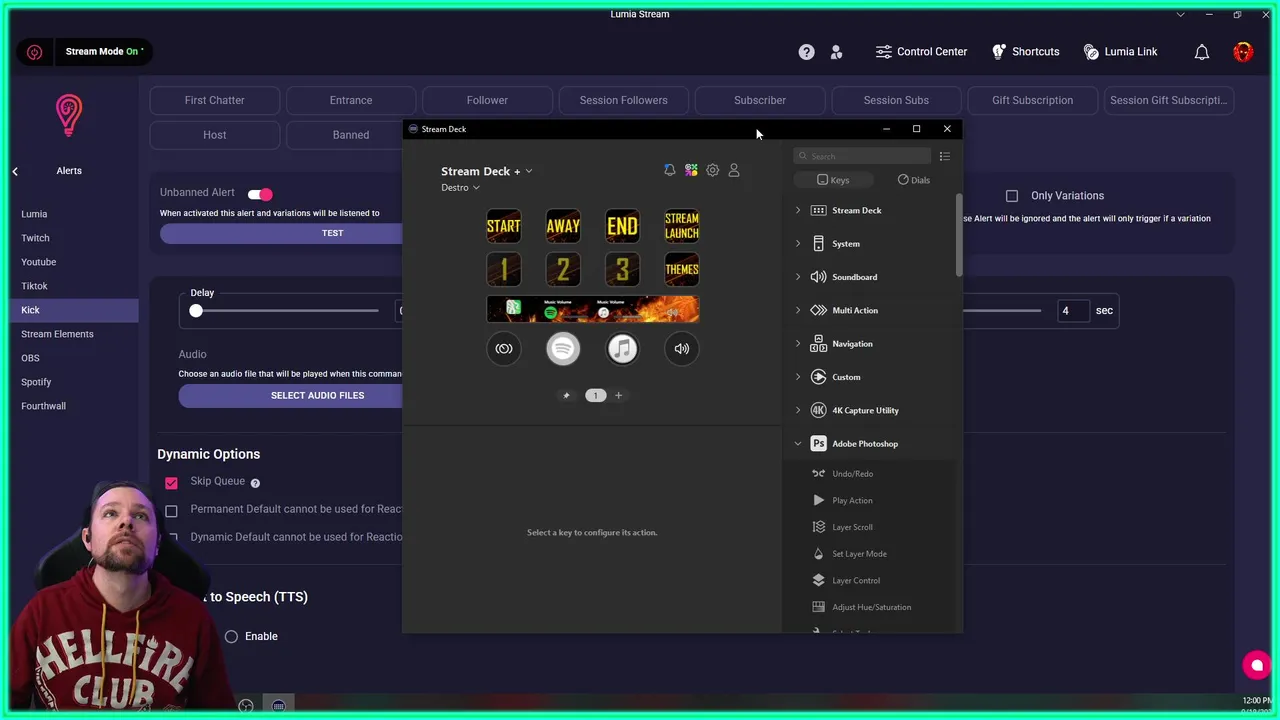This screenshot has height=720, width=1280.
Task: Switch to Keys view
Action: point(833,180)
